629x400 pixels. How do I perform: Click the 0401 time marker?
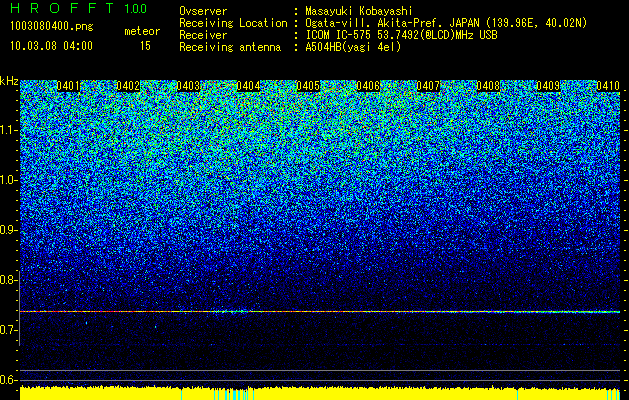tap(68, 86)
